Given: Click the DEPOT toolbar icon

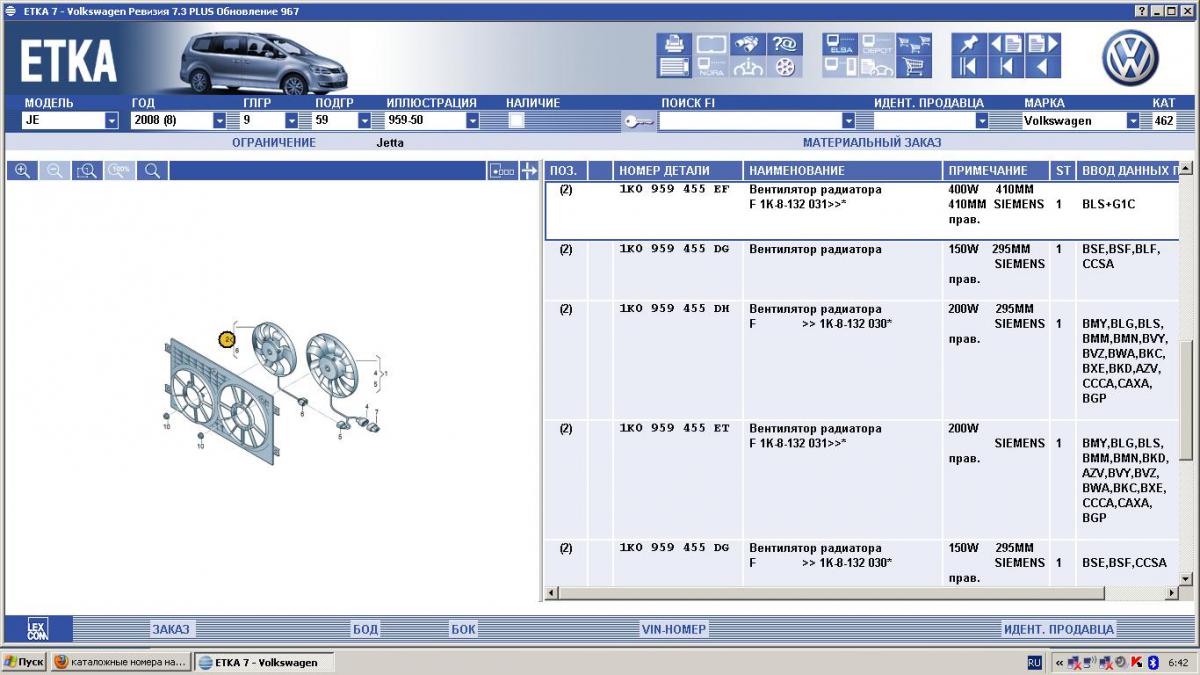Looking at the screenshot, I should tap(877, 44).
